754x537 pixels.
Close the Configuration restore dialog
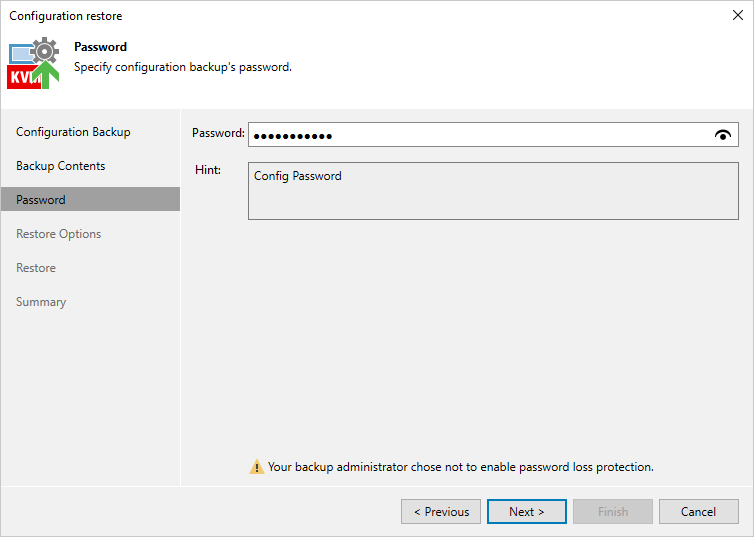[738, 16]
